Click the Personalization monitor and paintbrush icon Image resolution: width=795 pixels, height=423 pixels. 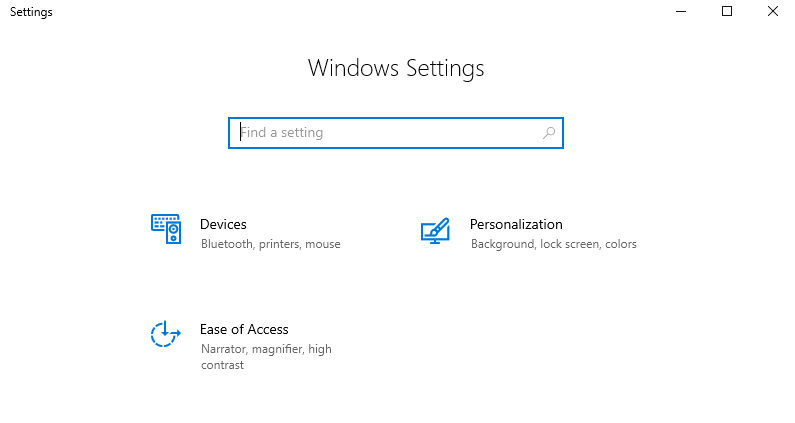pyautogui.click(x=436, y=231)
